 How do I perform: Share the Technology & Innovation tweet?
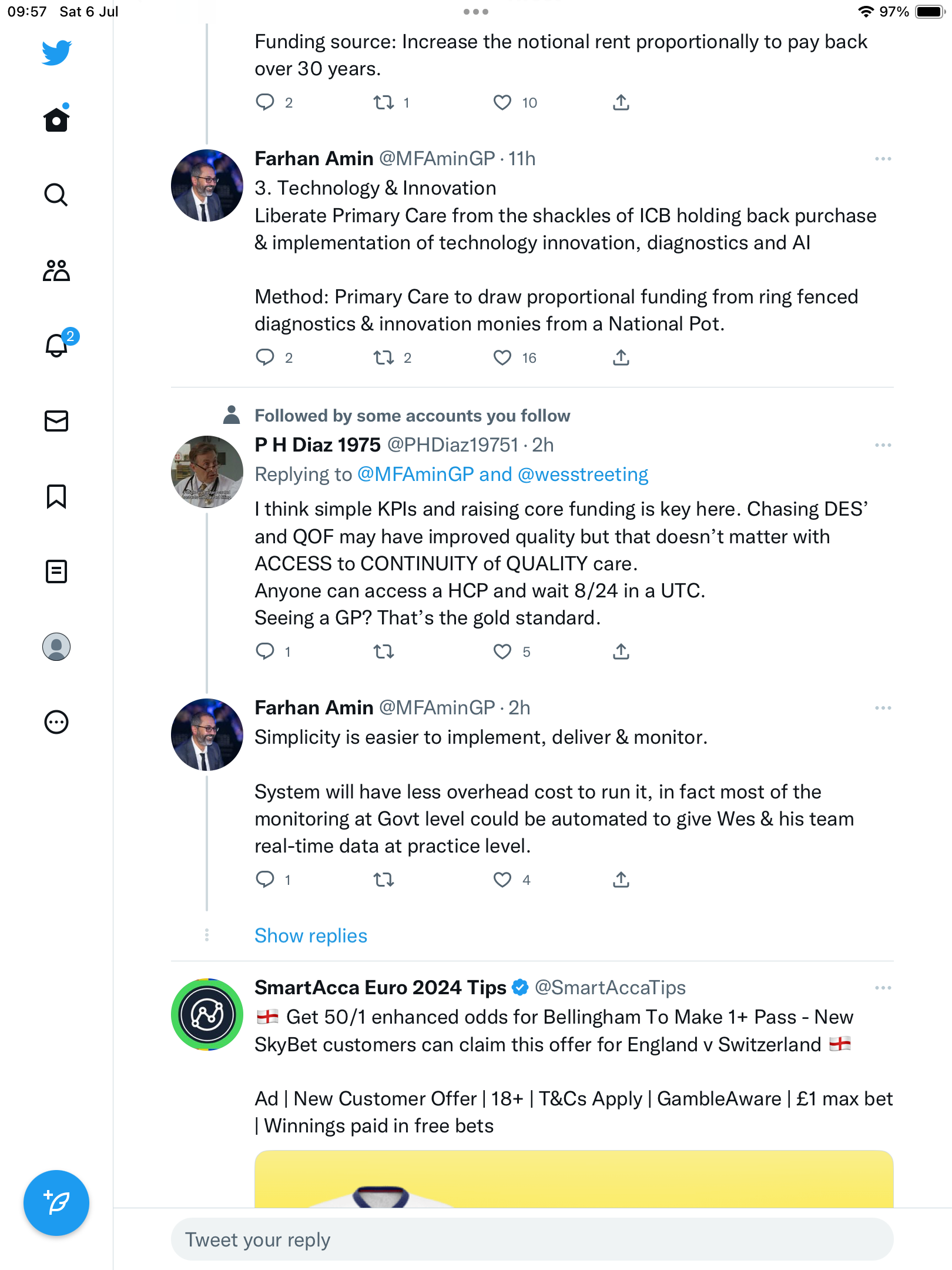(x=621, y=357)
